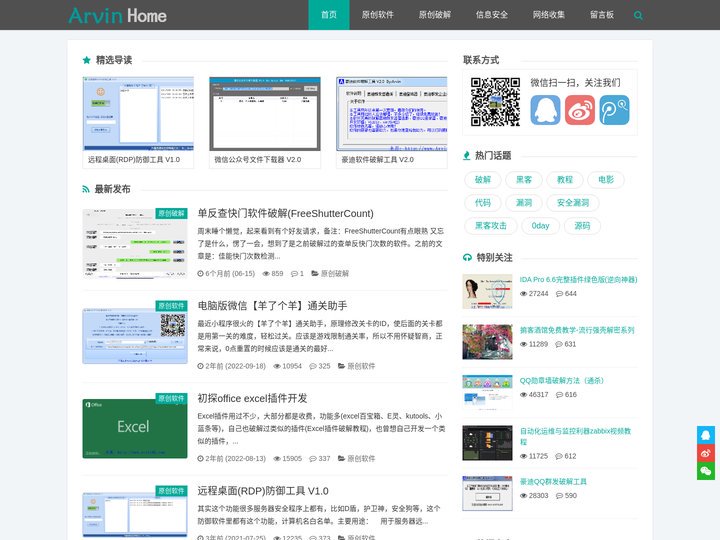720x540 pixels.
Task: Click comment count 337 on Excel post
Action: [x=320, y=458]
